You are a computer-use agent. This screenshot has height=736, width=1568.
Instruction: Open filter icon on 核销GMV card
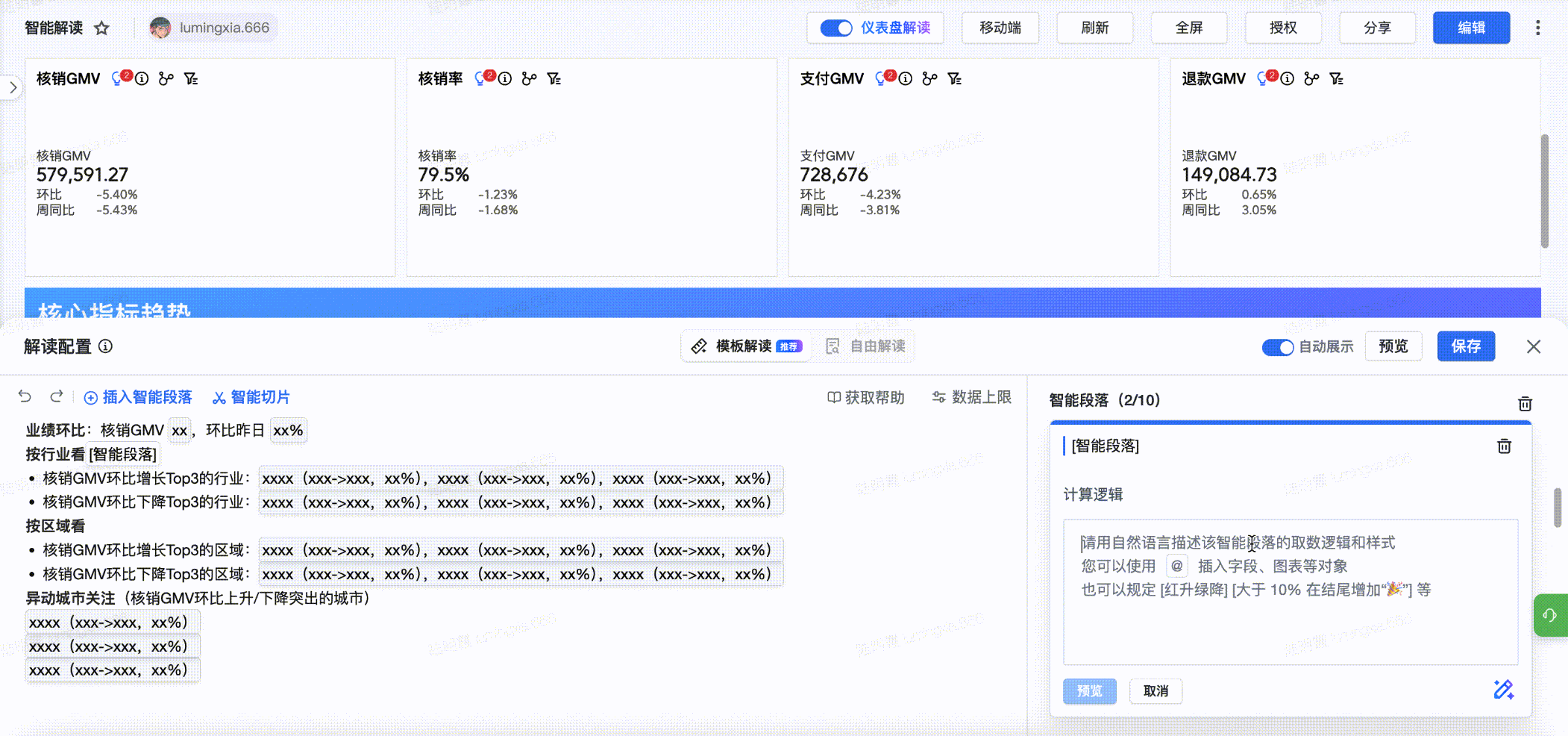click(x=191, y=78)
